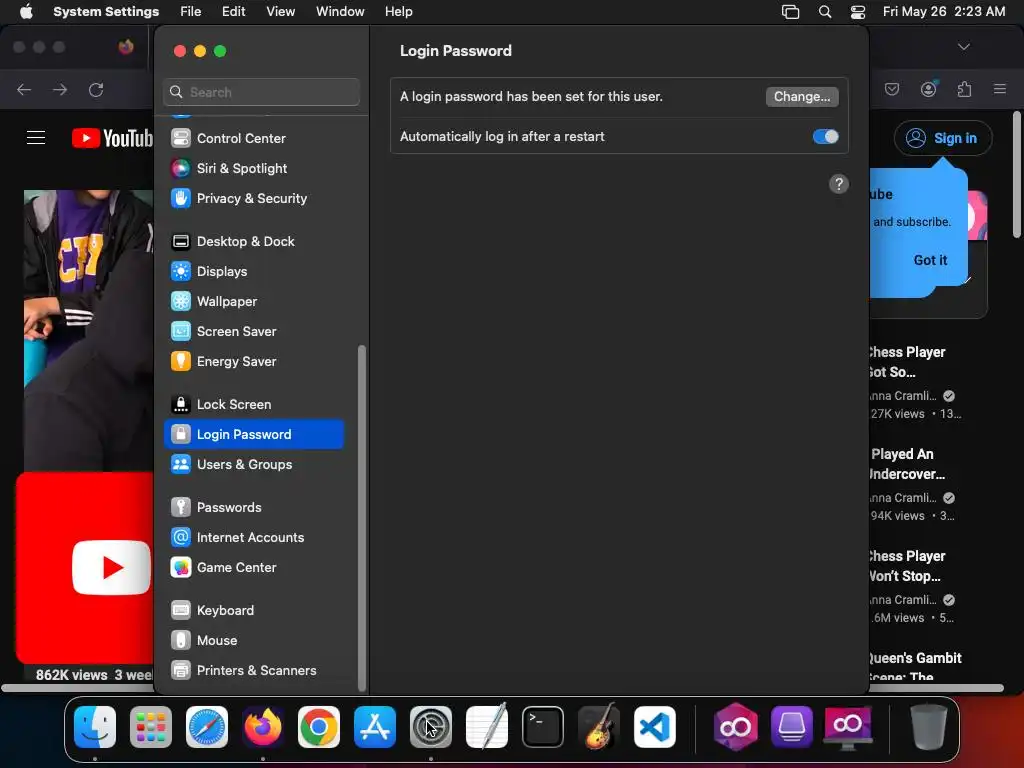
Task: Click Sign in on YouTube
Action: (943, 138)
